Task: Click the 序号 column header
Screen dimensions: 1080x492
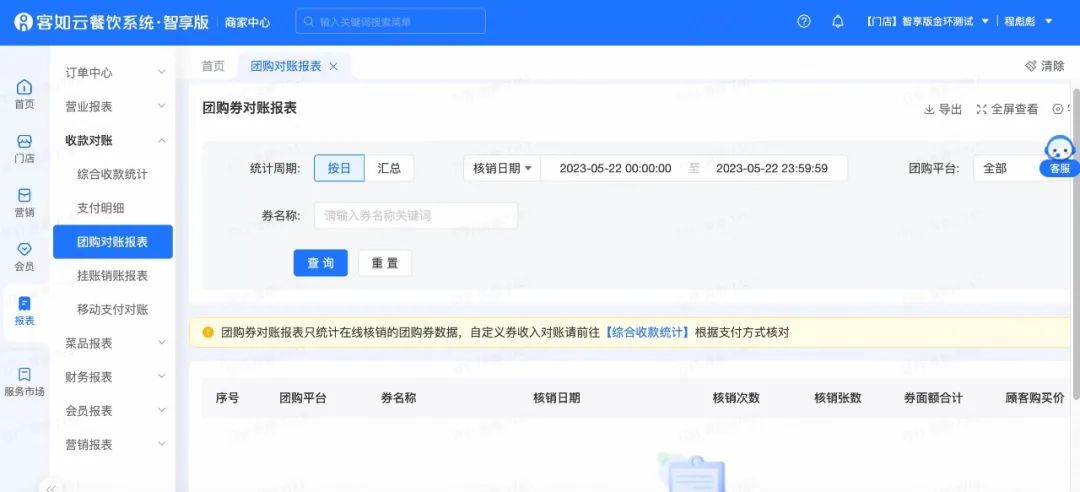Action: click(x=227, y=398)
